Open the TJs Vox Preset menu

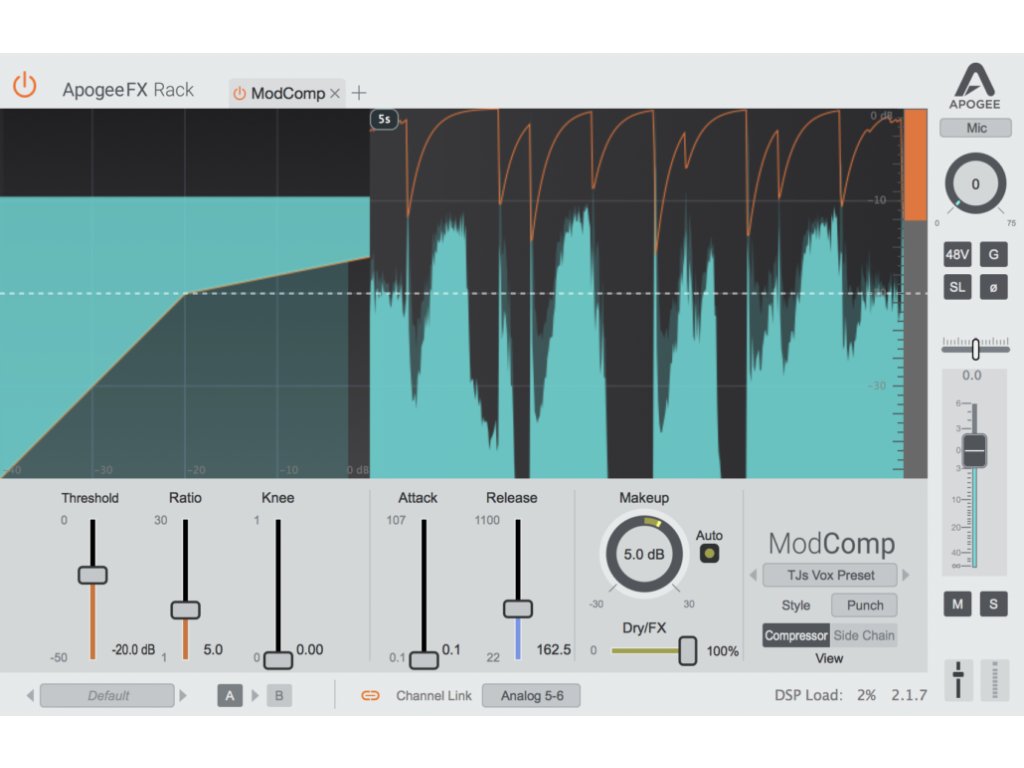coord(830,575)
